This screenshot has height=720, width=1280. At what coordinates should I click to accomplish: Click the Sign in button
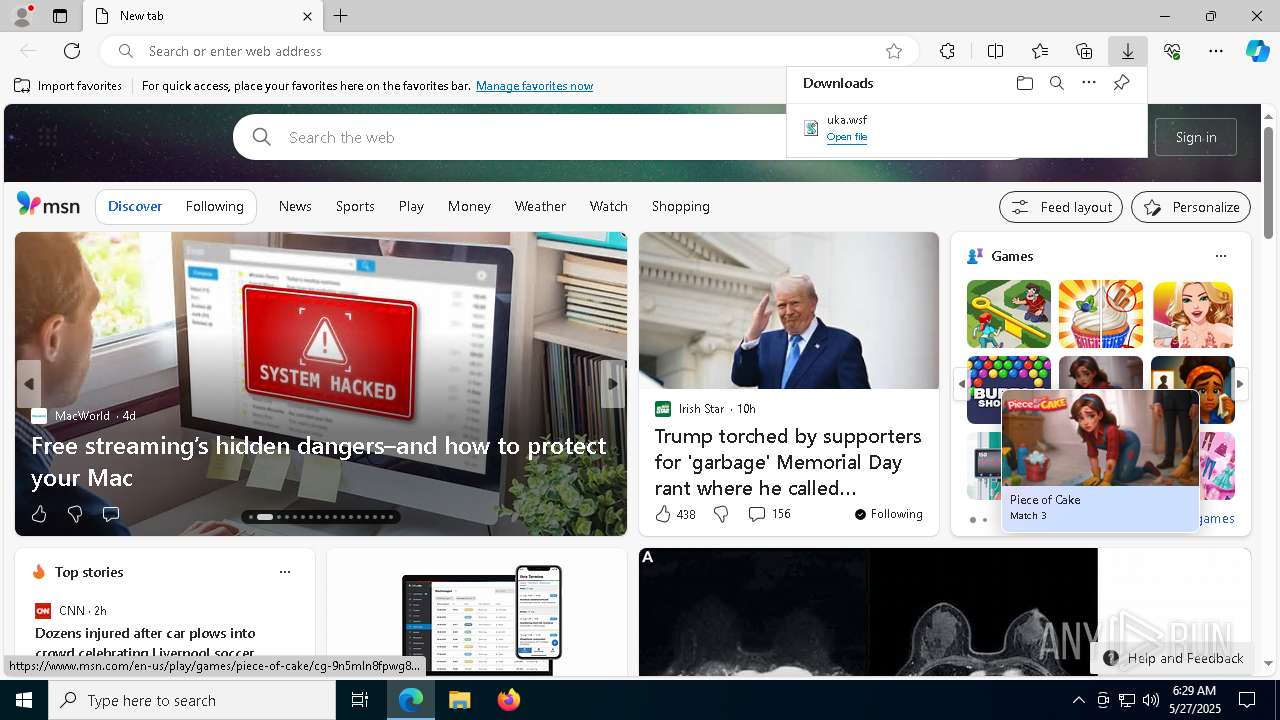1196,137
